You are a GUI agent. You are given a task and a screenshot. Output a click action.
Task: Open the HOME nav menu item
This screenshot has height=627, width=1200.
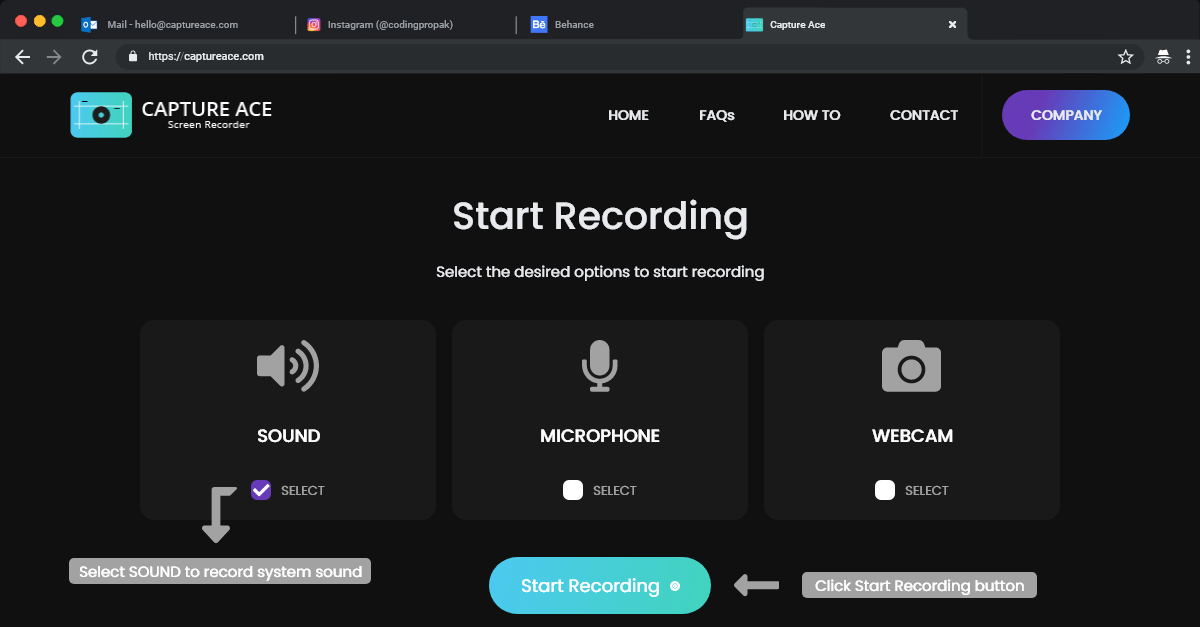(x=628, y=115)
